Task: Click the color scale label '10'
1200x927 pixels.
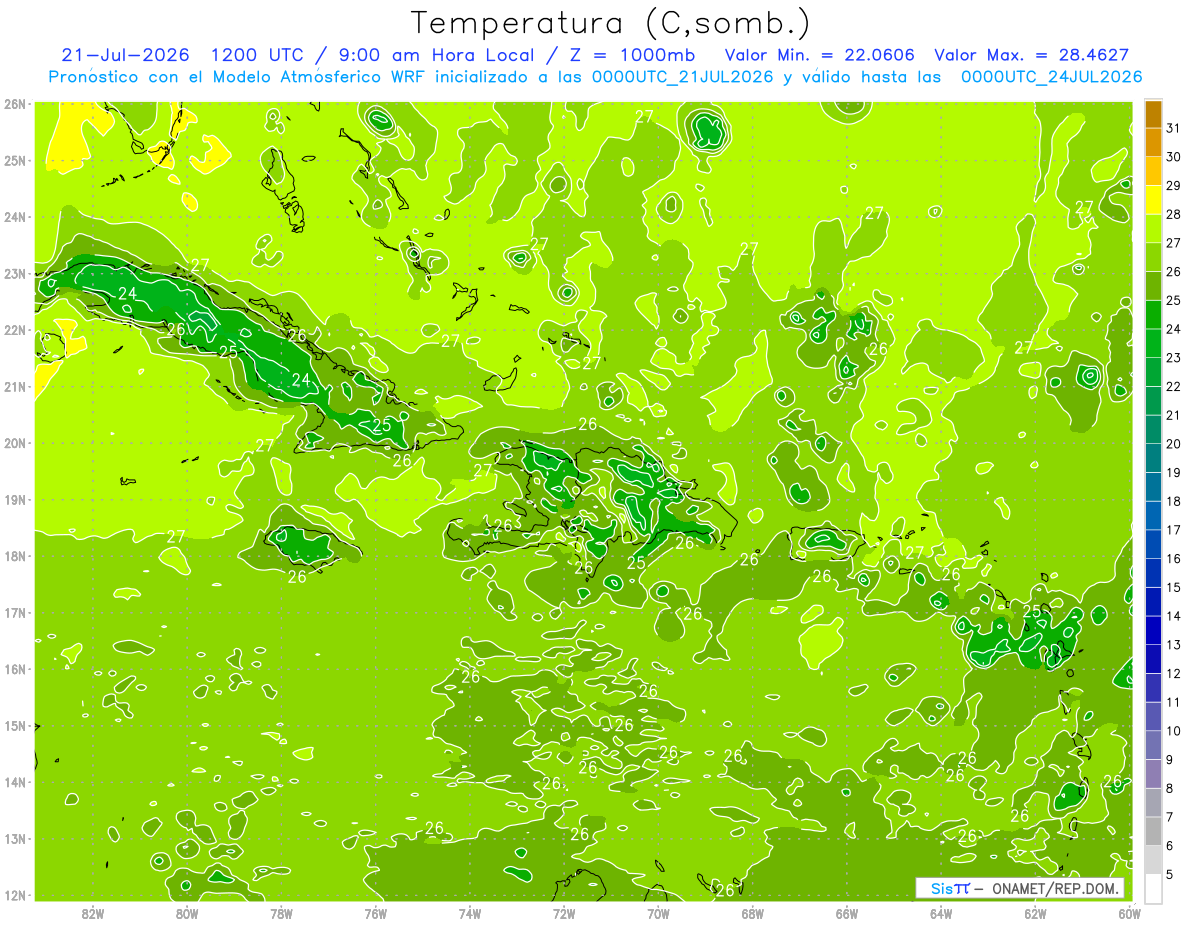Action: coord(1174,731)
